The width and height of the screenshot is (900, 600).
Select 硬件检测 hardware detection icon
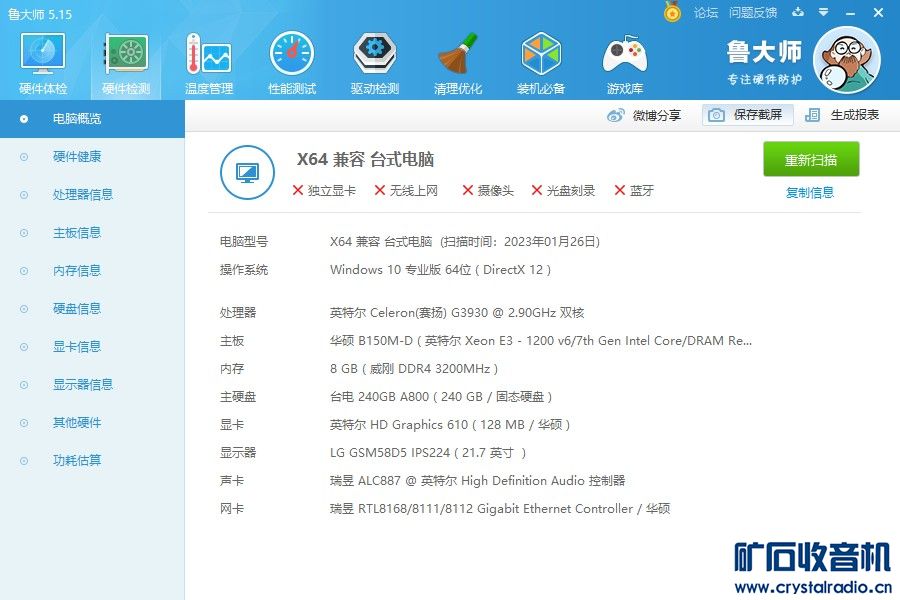point(126,63)
